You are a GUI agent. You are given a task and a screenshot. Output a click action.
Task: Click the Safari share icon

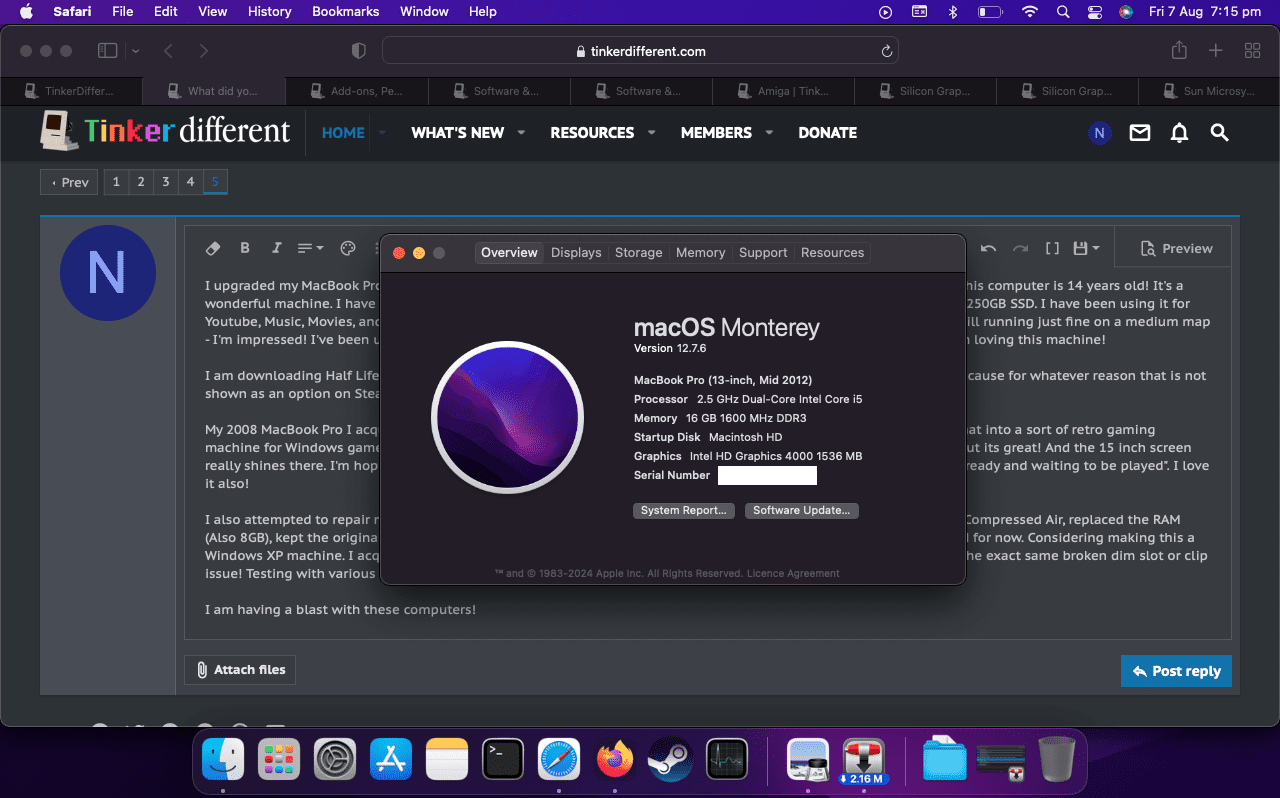tap(1179, 50)
